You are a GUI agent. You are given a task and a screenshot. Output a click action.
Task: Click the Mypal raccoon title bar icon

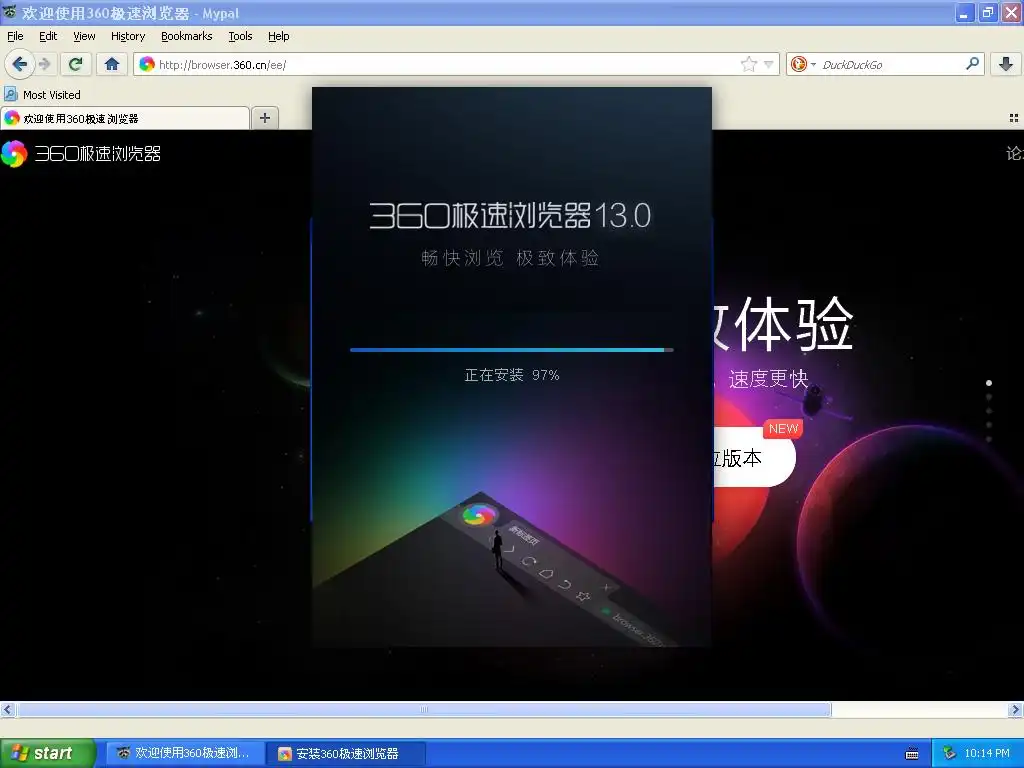point(9,12)
